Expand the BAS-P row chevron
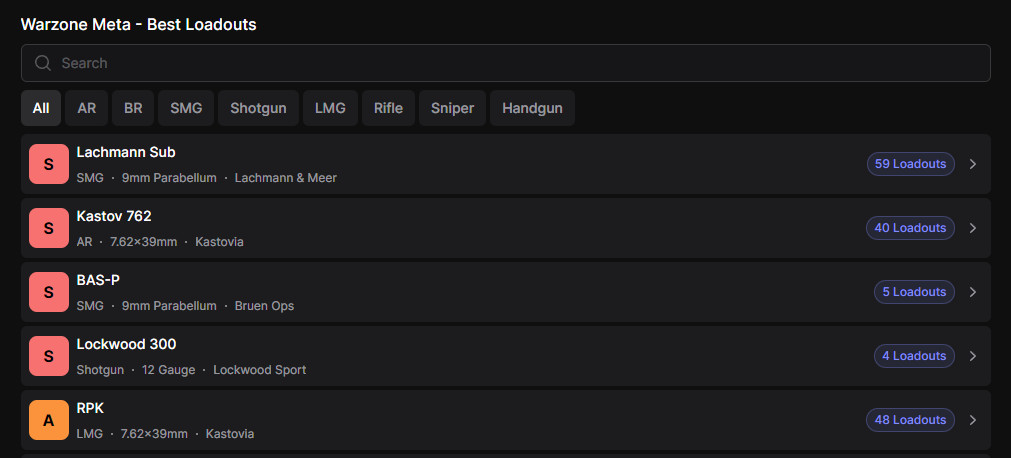This screenshot has width=1011, height=458. tap(973, 292)
